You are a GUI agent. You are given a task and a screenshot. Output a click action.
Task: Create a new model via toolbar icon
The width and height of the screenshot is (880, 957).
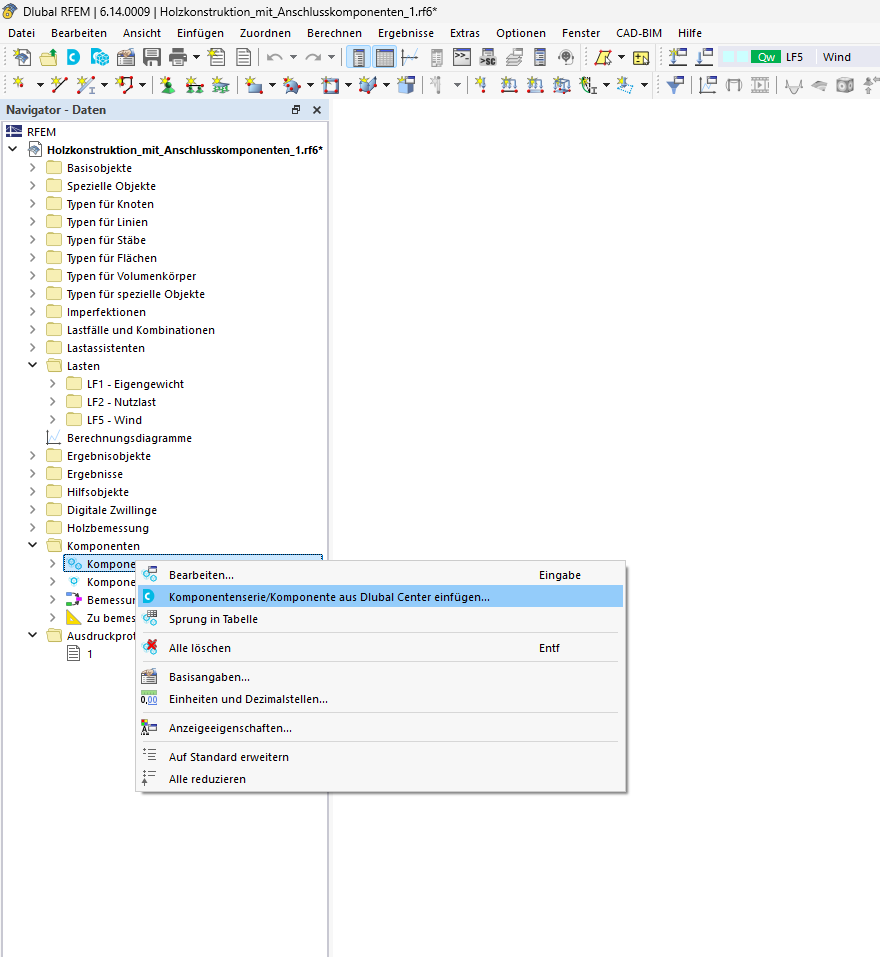22,57
